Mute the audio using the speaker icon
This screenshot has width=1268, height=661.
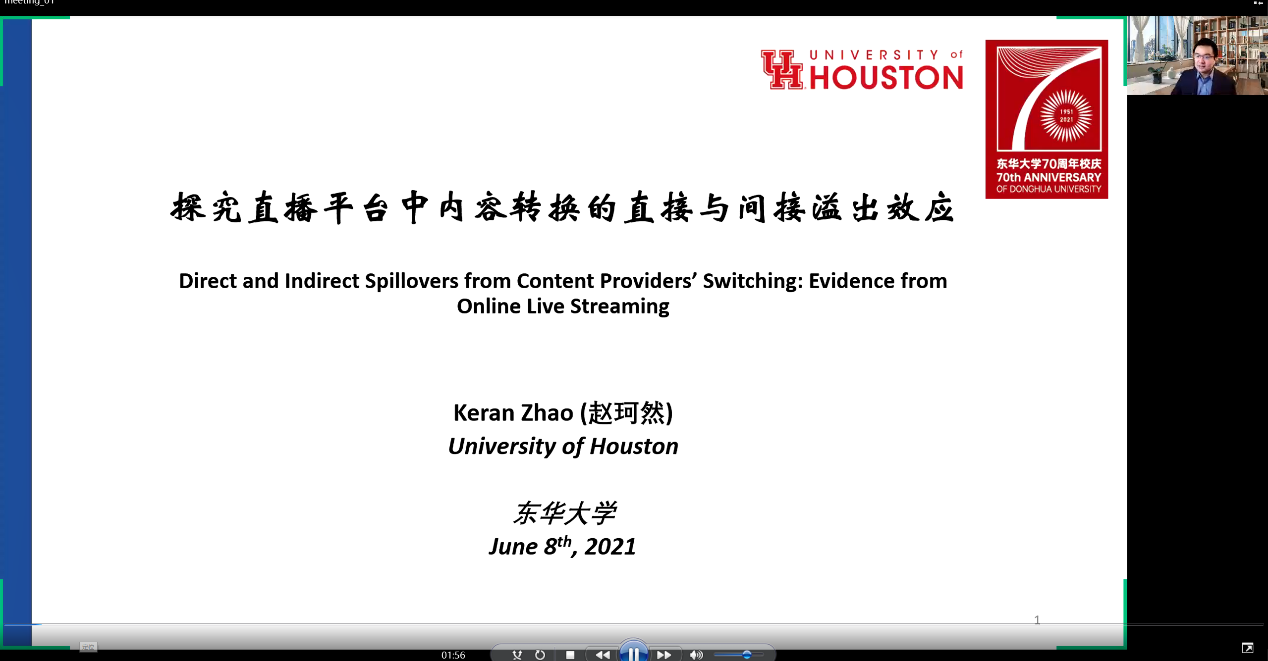pyautogui.click(x=696, y=655)
